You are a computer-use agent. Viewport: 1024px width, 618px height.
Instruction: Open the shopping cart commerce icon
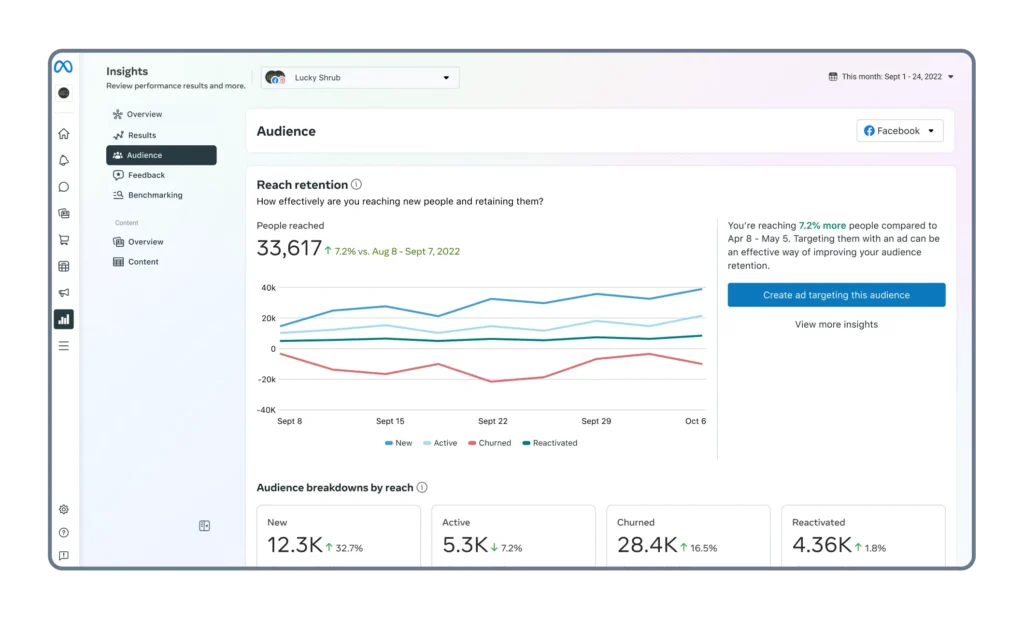[x=63, y=240]
